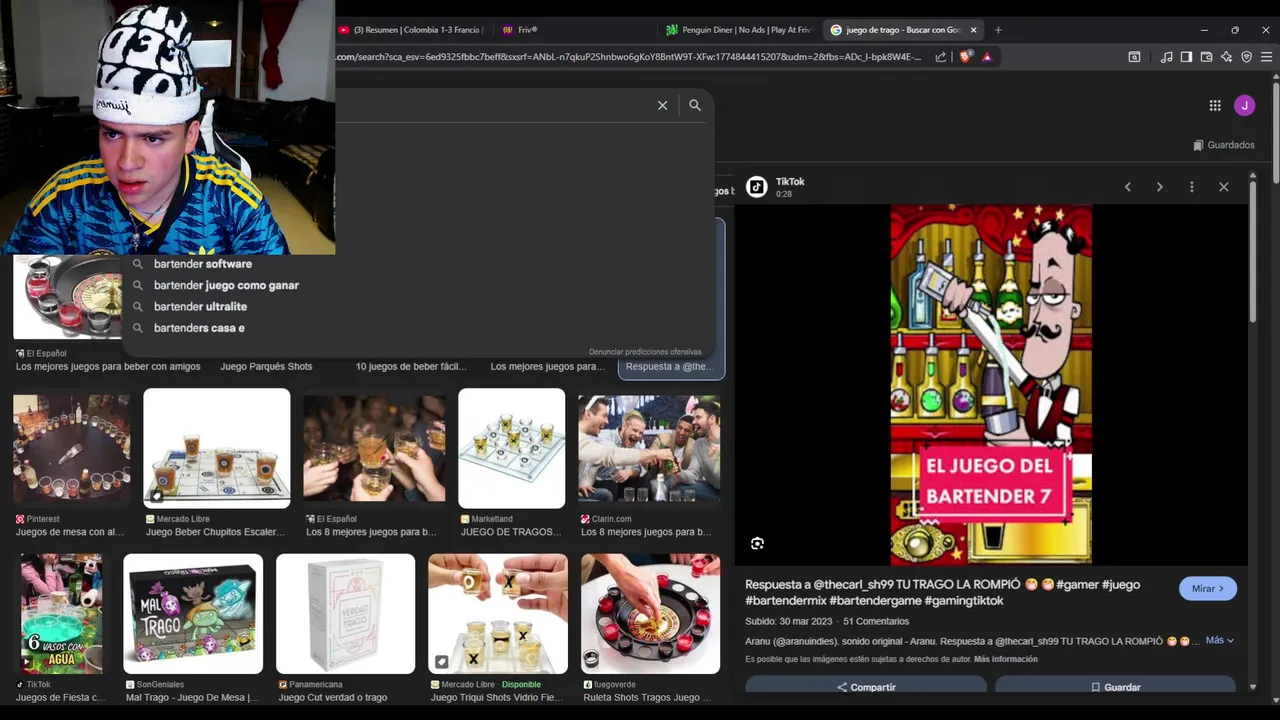Image resolution: width=1280 pixels, height=720 pixels.
Task: Go to previous image in preview panel
Action: [x=1128, y=187]
